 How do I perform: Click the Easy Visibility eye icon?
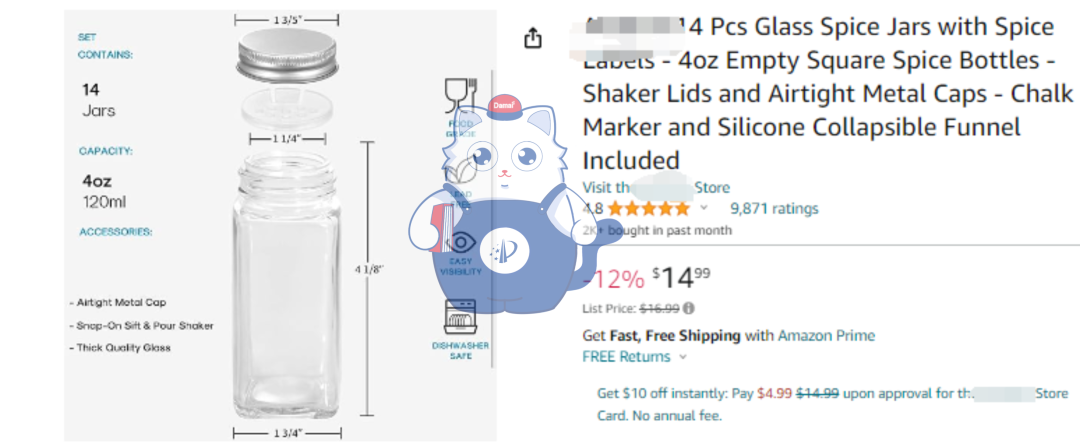pos(462,243)
